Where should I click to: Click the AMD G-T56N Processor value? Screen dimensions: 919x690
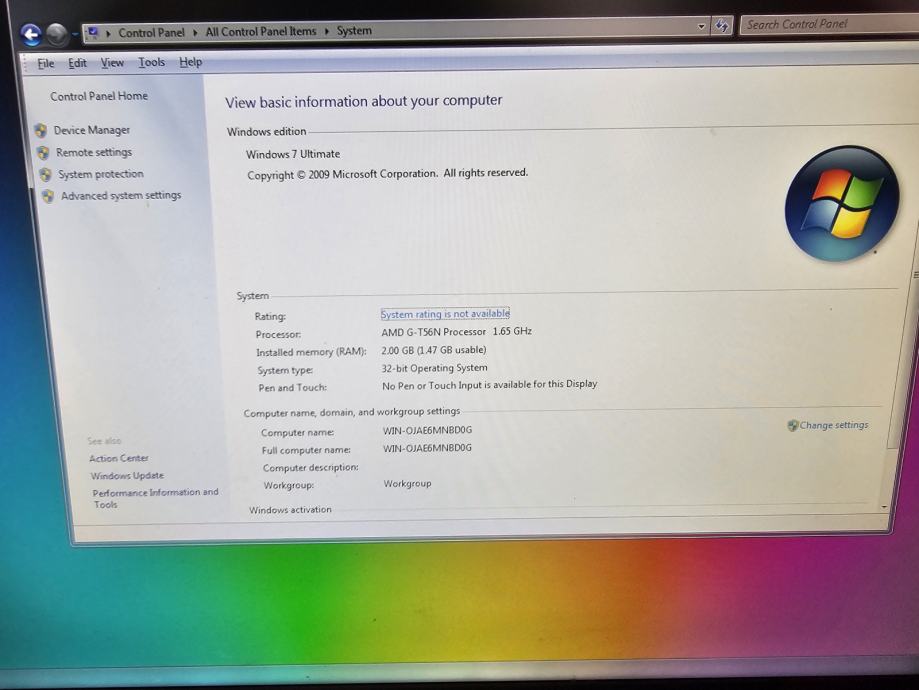click(457, 332)
